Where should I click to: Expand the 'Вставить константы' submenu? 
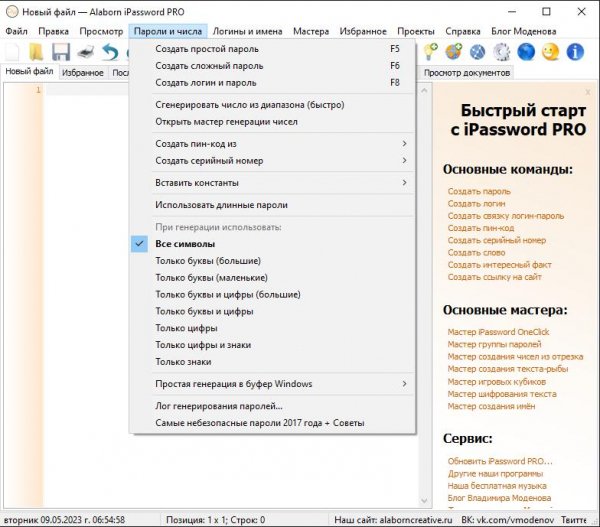point(273,183)
